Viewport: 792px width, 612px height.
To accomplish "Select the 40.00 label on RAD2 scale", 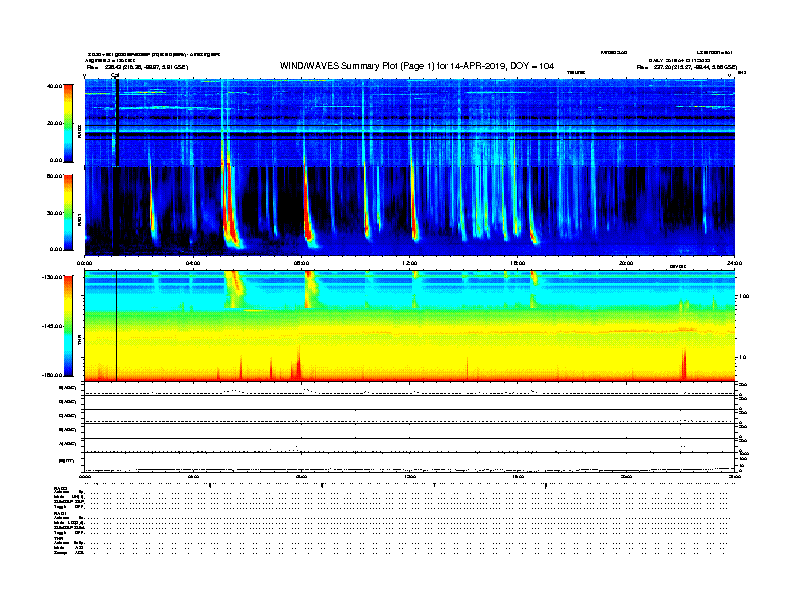I will [x=54, y=86].
